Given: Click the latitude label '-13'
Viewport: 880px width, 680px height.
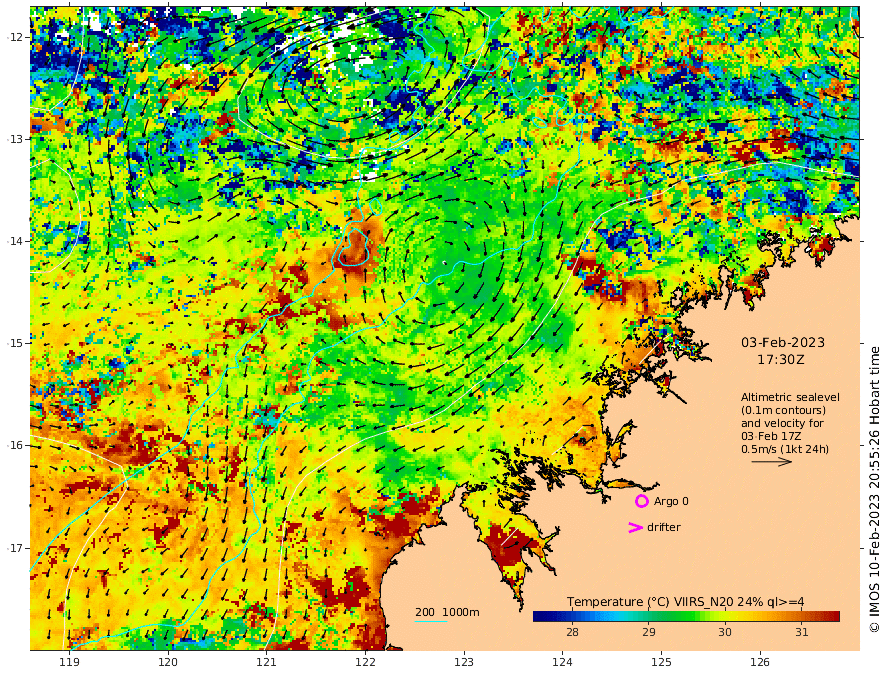Looking at the screenshot, I should pos(14,139).
